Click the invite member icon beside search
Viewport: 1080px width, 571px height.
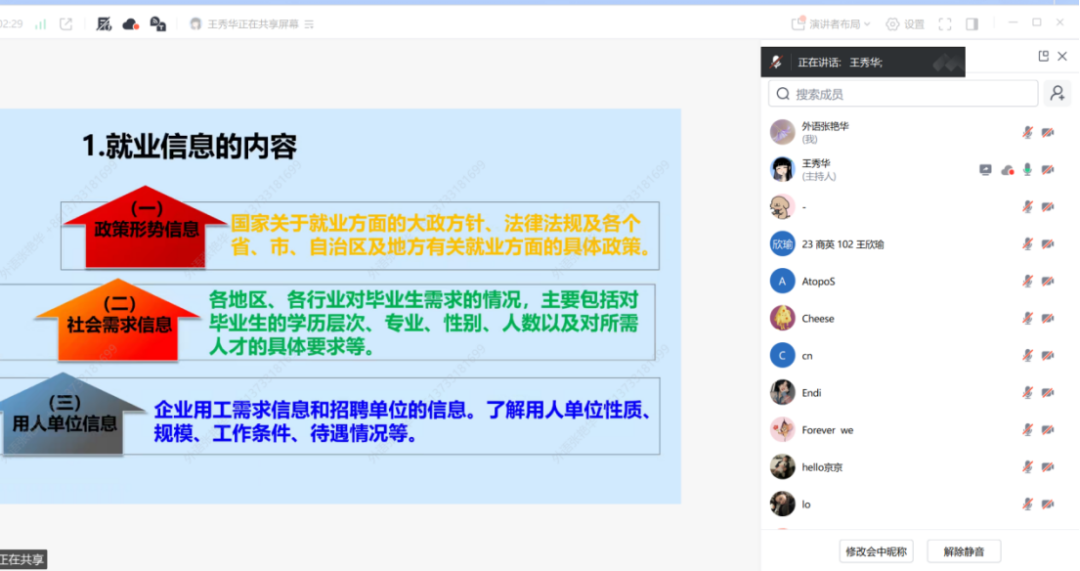click(x=1055, y=94)
